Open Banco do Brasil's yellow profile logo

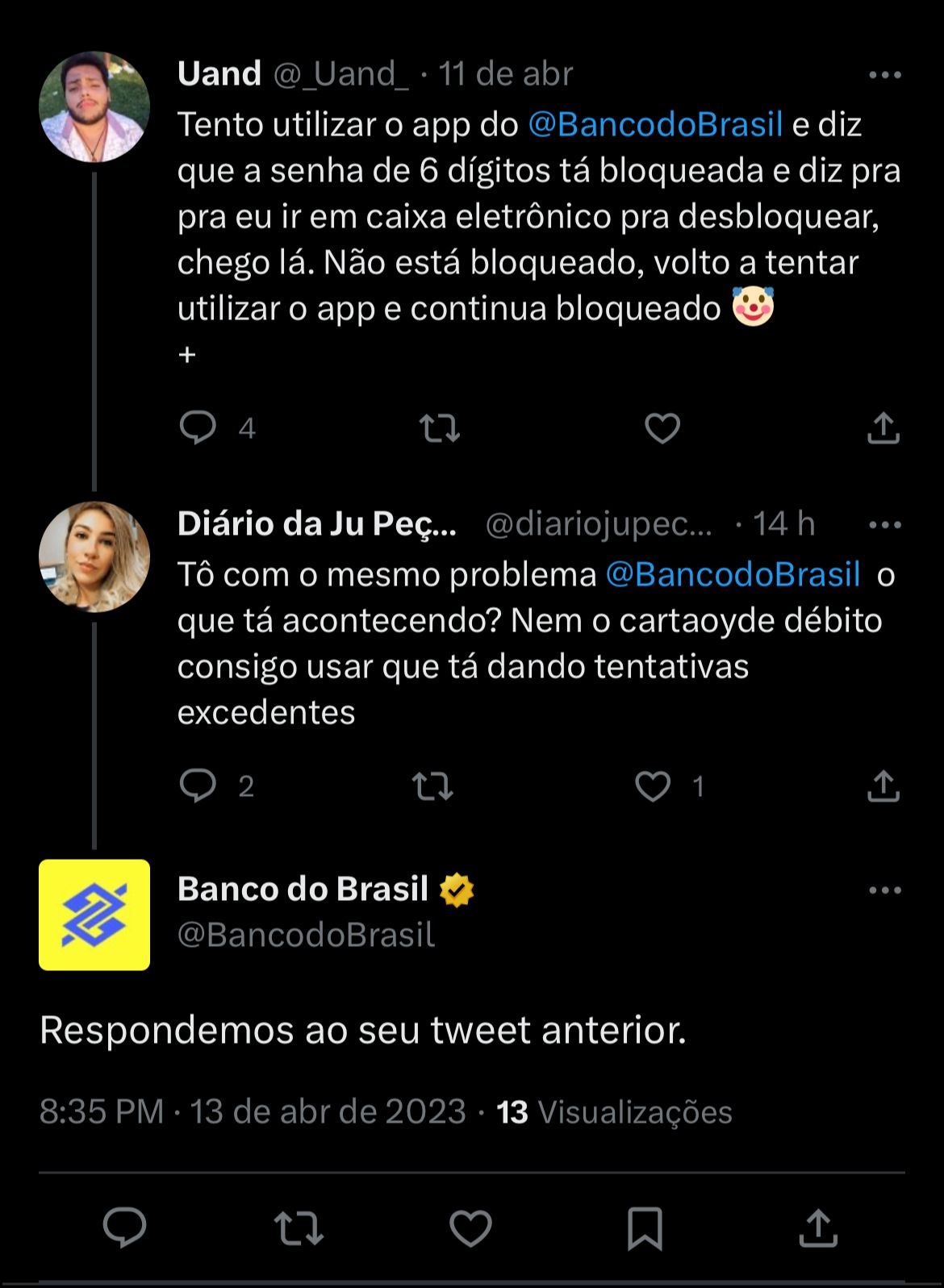[x=94, y=915]
